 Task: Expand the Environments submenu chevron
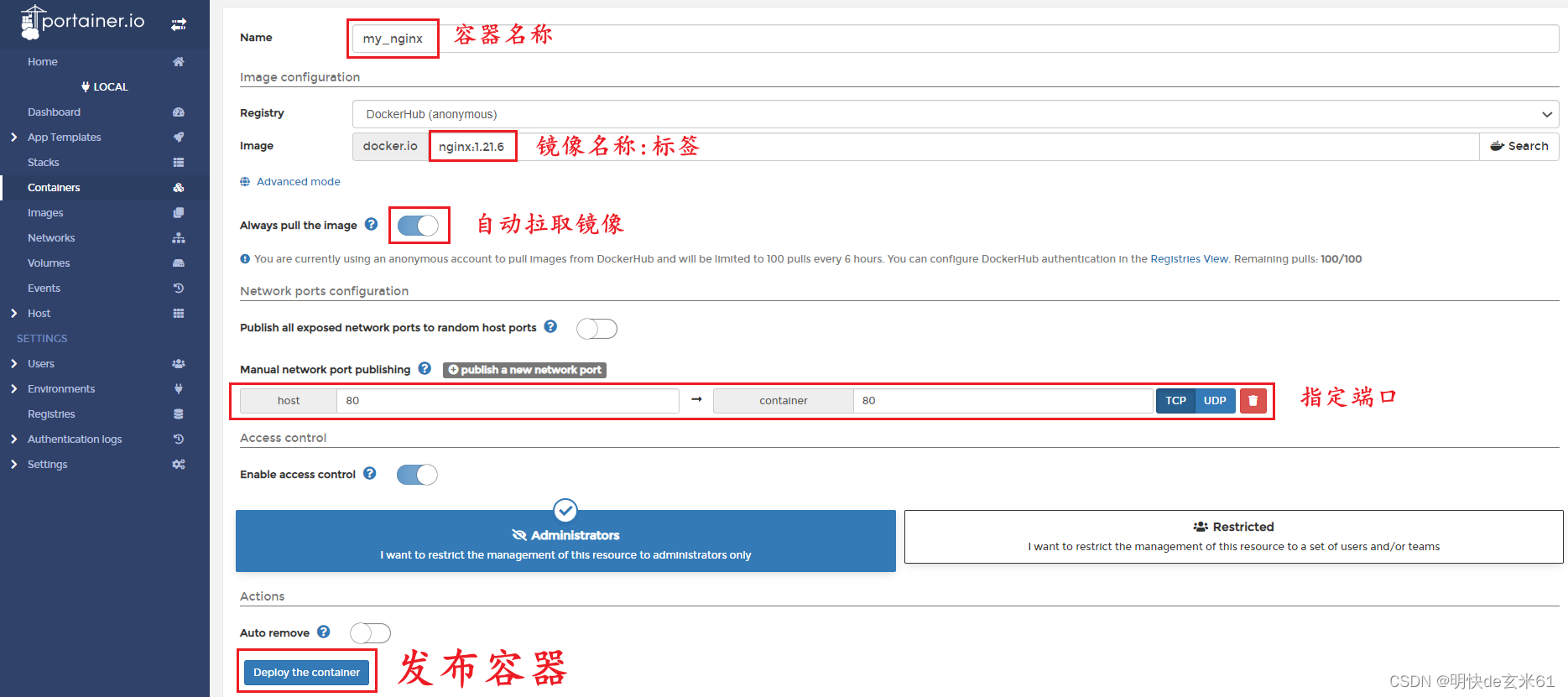click(x=13, y=388)
